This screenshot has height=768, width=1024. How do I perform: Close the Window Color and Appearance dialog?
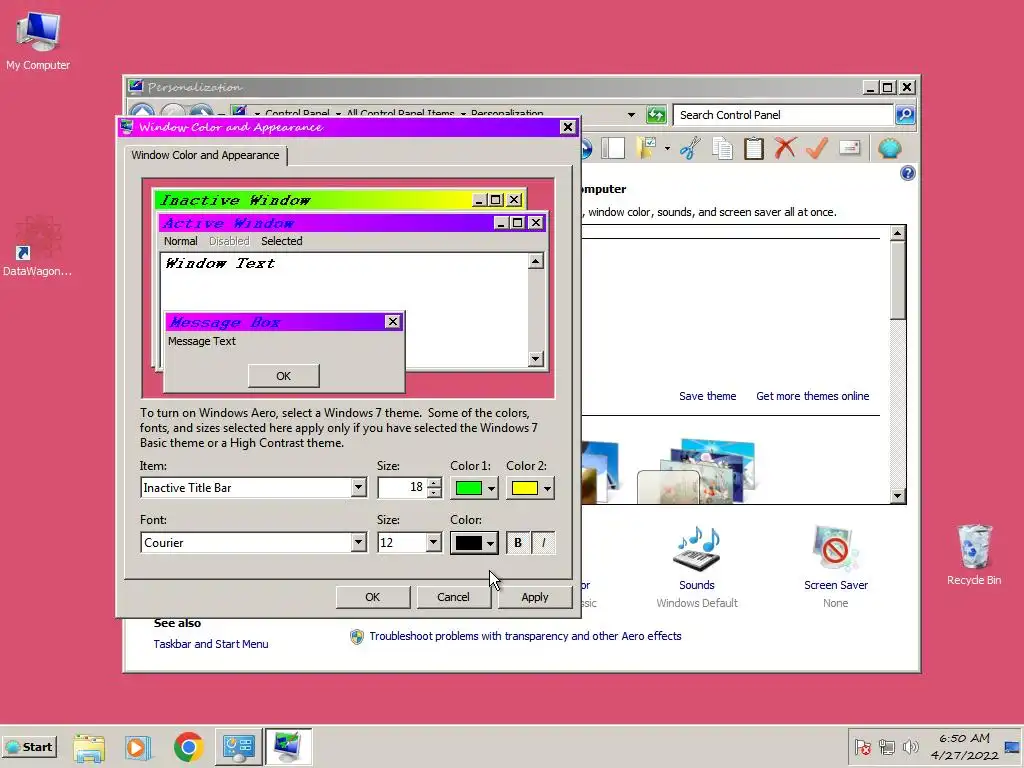coord(568,127)
